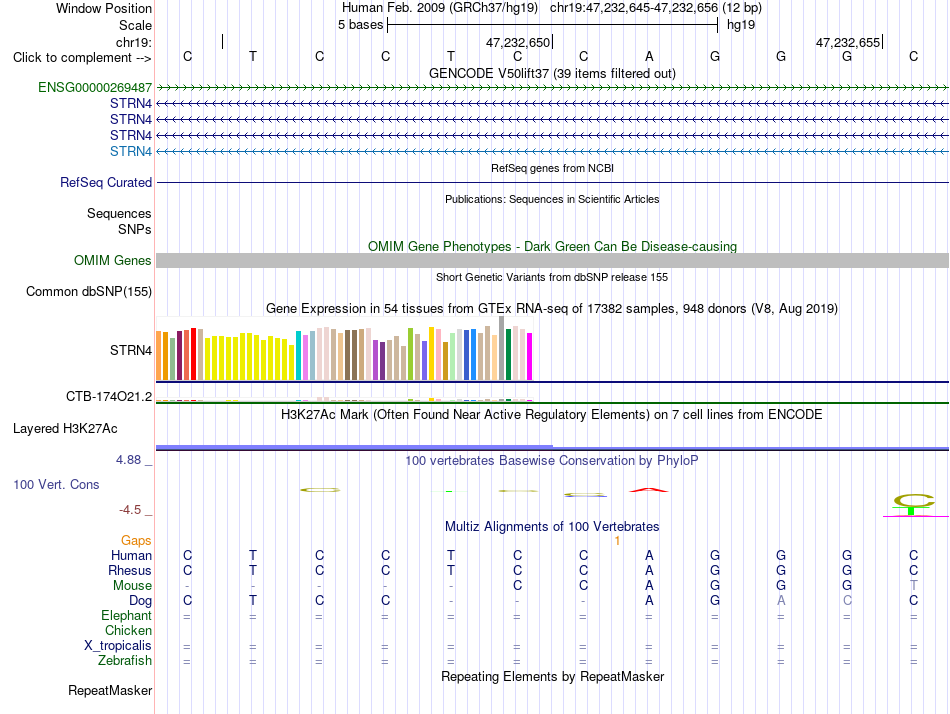Open 'Repeating Elements by RepeatMasker' title
Viewport: 950px width, 714px height.
(x=552, y=676)
